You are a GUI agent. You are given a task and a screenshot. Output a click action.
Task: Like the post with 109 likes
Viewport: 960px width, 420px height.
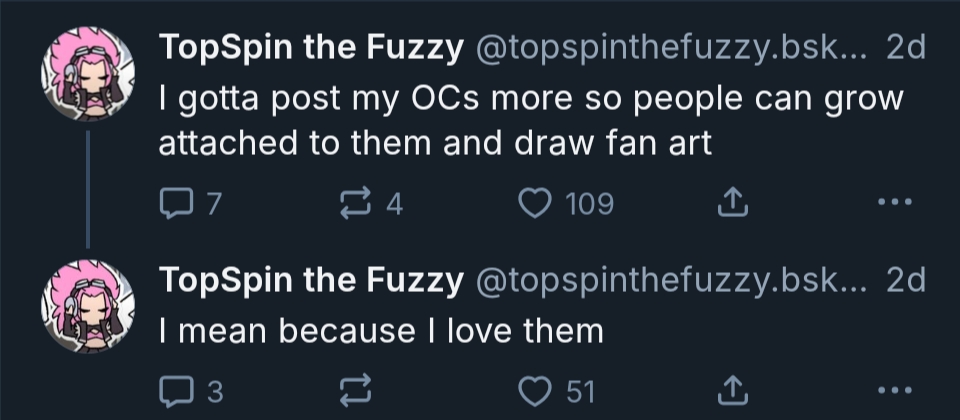click(536, 204)
